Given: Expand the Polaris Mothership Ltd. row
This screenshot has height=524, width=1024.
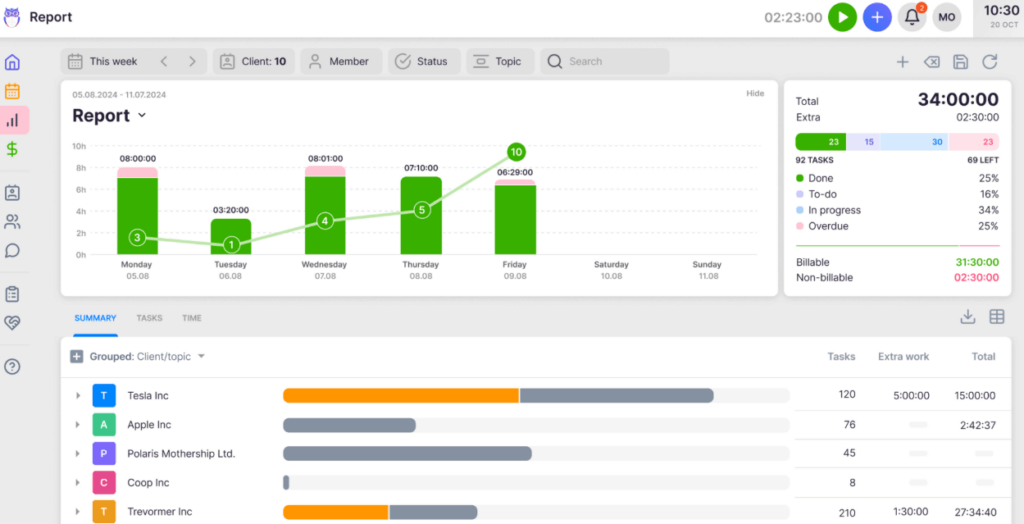Looking at the screenshot, I should (x=78, y=454).
